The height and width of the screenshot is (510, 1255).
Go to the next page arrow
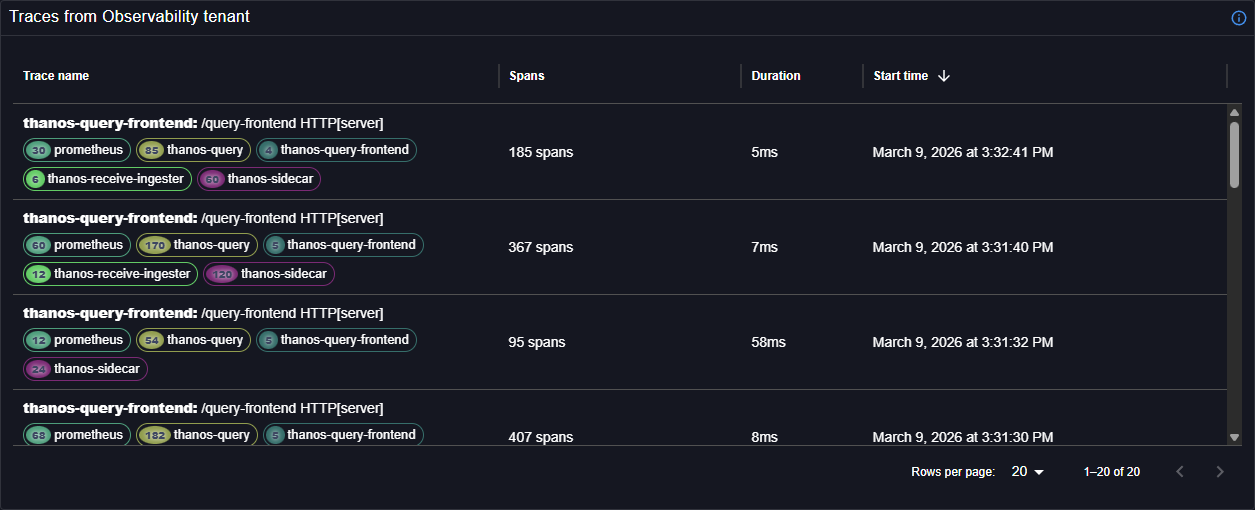[1219, 472]
